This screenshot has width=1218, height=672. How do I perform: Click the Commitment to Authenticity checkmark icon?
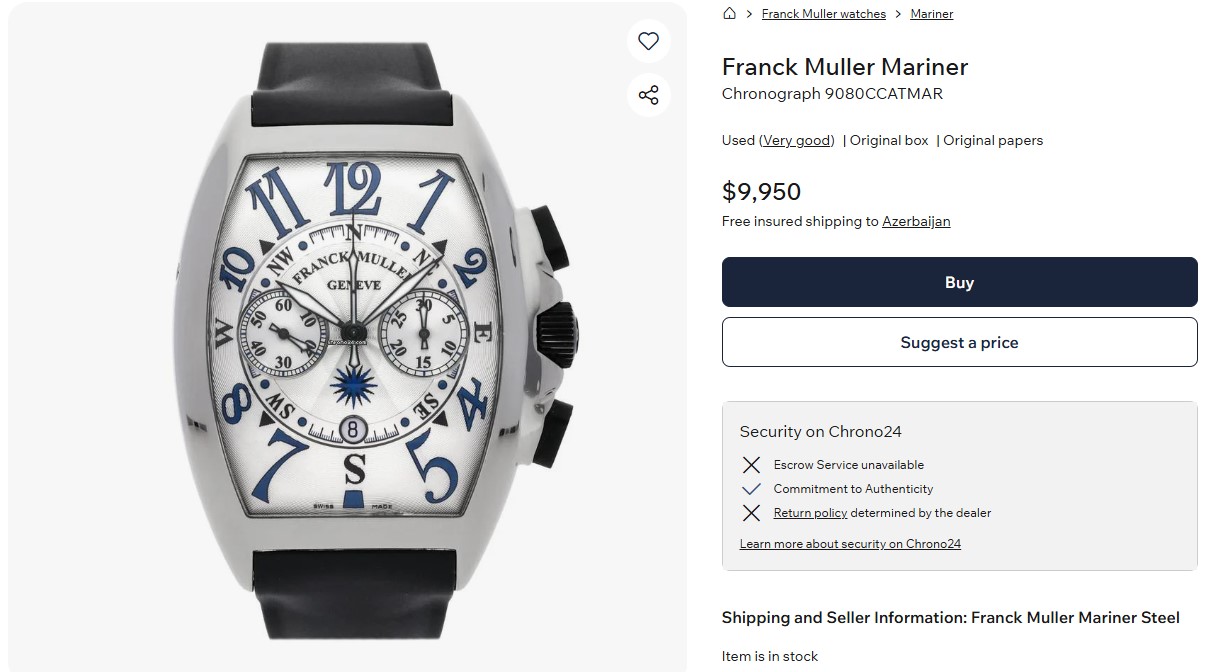point(751,489)
